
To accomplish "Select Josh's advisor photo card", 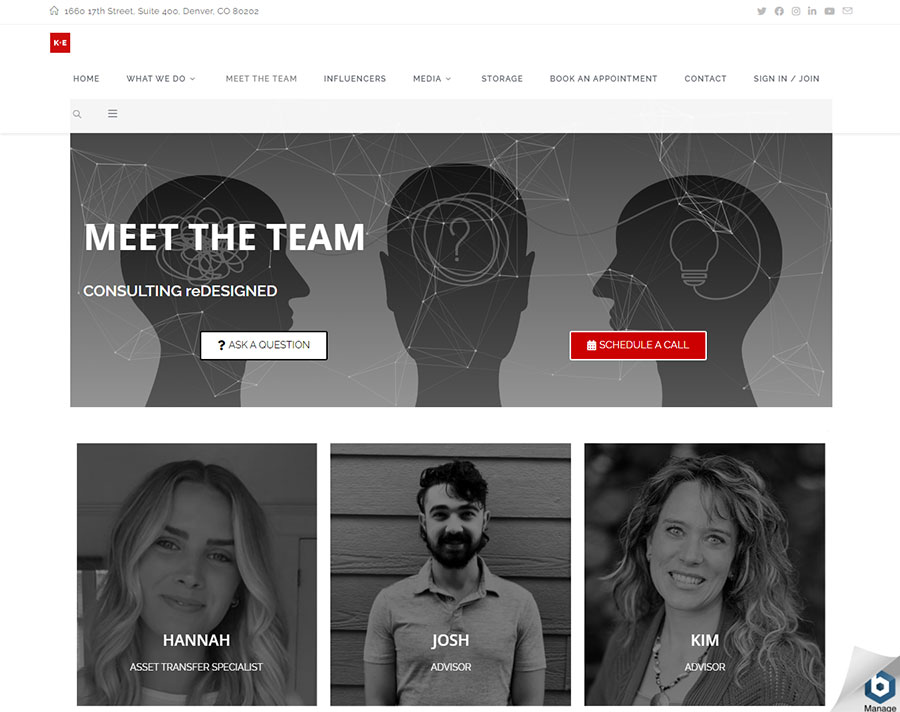I will (451, 574).
